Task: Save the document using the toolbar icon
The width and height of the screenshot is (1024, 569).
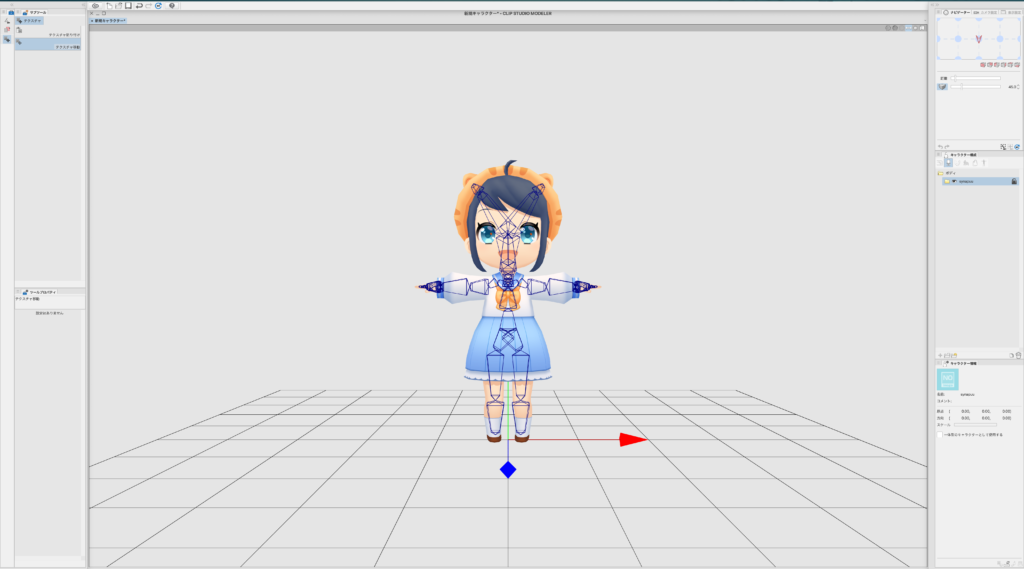Action: 128,6
